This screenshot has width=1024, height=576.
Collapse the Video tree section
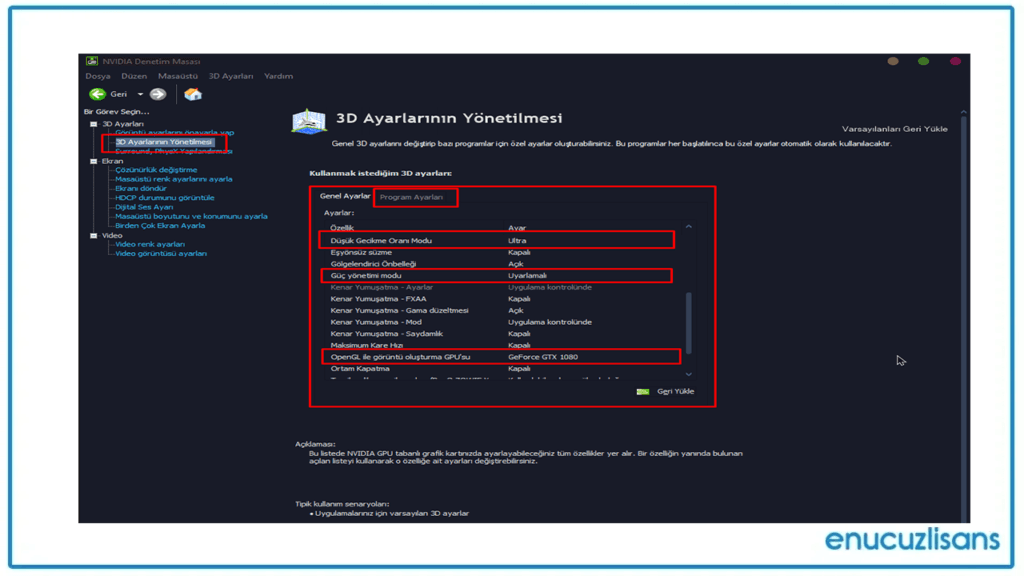pyautogui.click(x=93, y=234)
